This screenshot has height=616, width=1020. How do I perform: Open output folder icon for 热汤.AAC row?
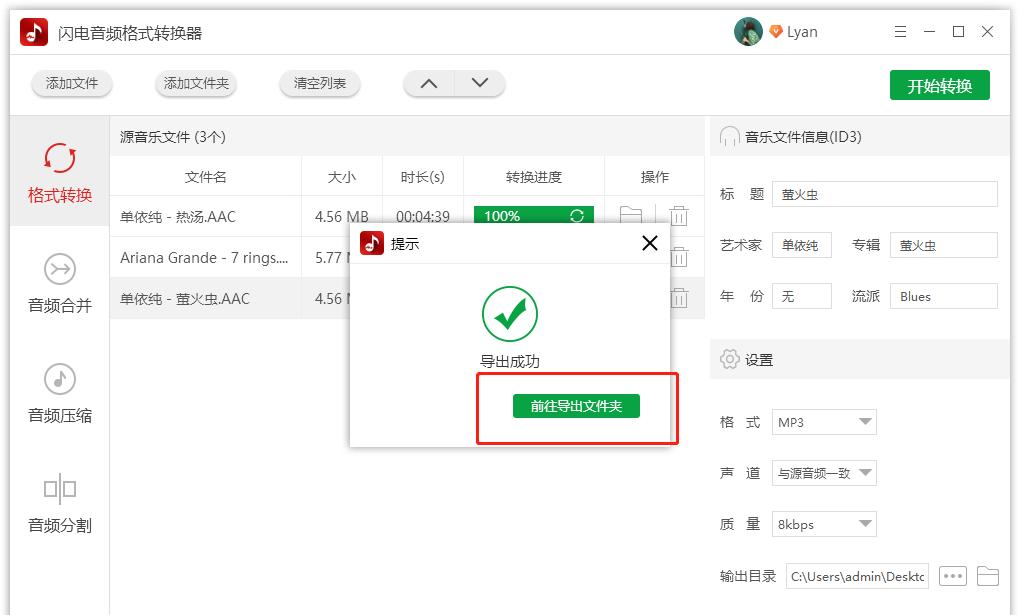[x=631, y=215]
